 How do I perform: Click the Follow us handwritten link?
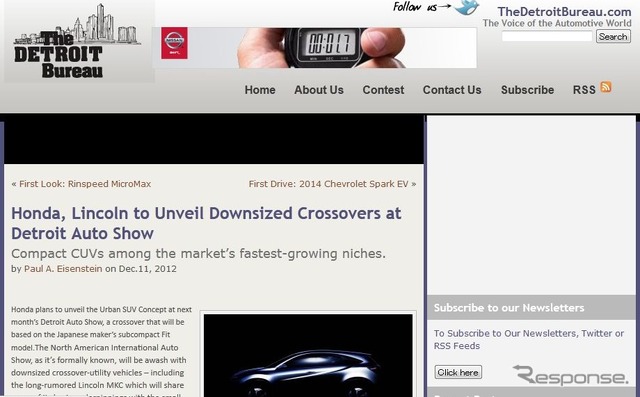coord(421,7)
